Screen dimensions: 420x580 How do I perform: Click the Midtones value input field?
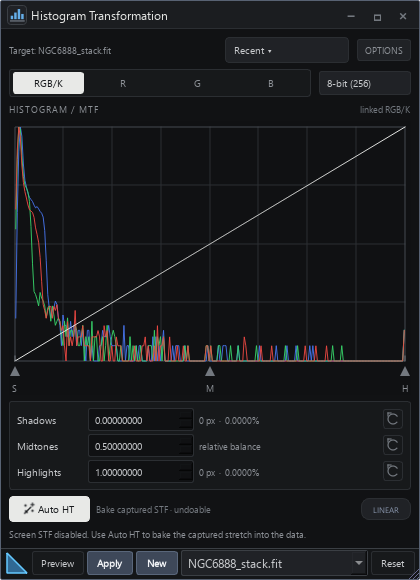tap(141, 446)
